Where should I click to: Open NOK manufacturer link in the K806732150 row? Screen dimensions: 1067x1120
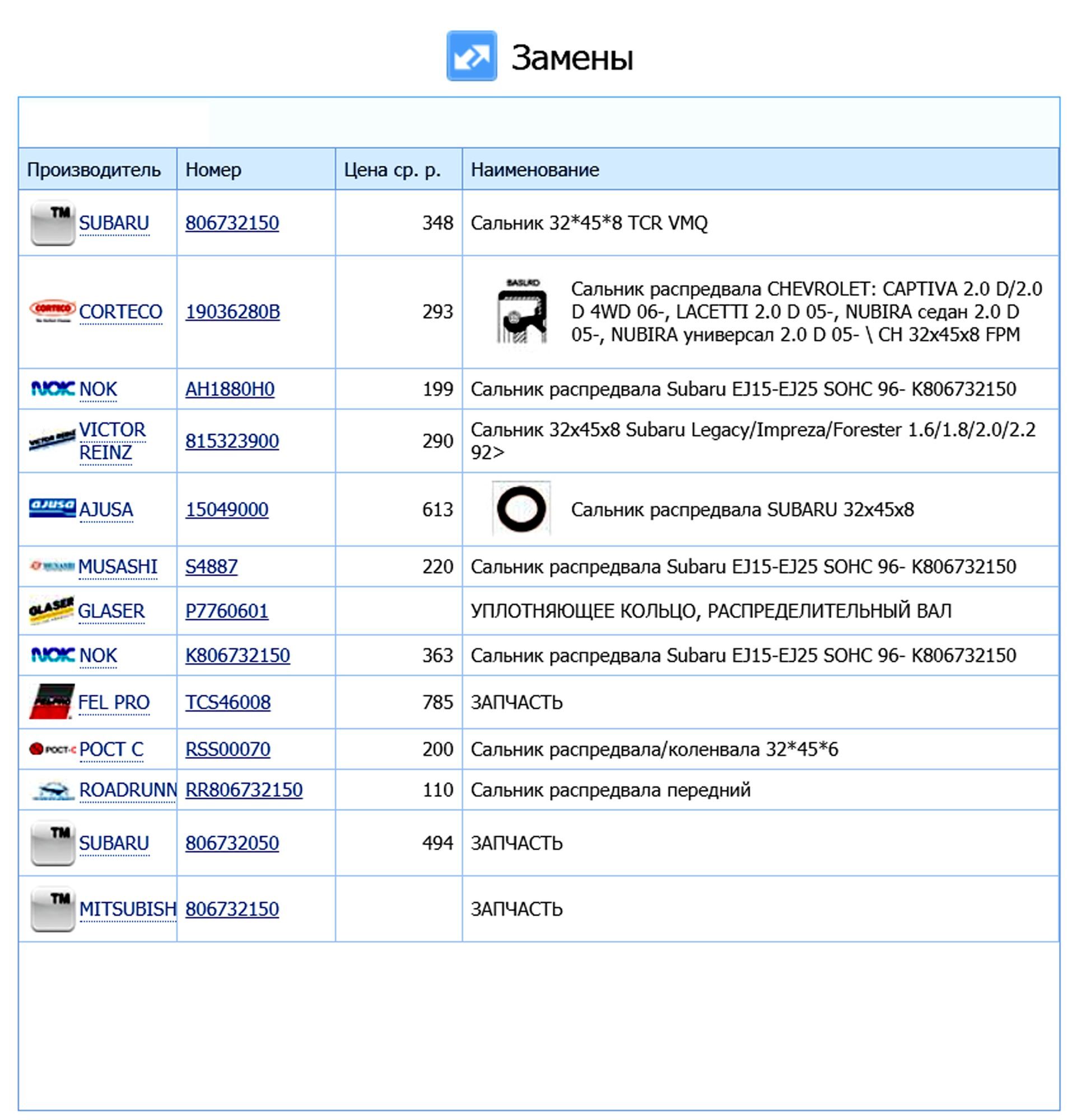click(98, 656)
